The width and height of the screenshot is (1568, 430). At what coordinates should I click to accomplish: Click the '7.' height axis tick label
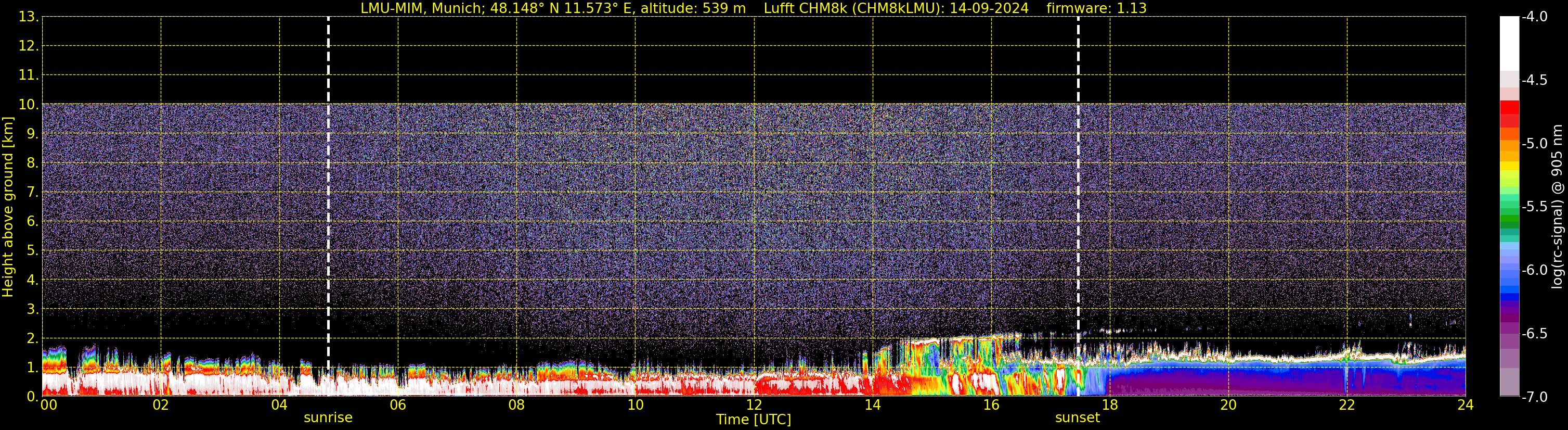pyautogui.click(x=32, y=193)
